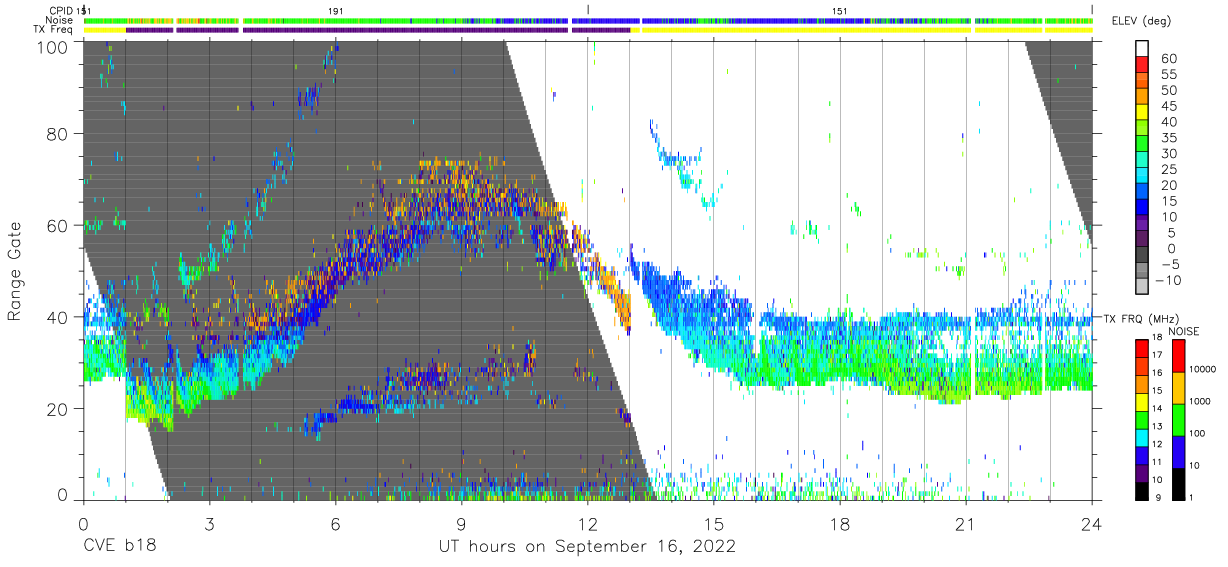Screen dimensions: 1228x567
Task: Click the '-10' label on the ELEV scale
Action: point(1167,281)
